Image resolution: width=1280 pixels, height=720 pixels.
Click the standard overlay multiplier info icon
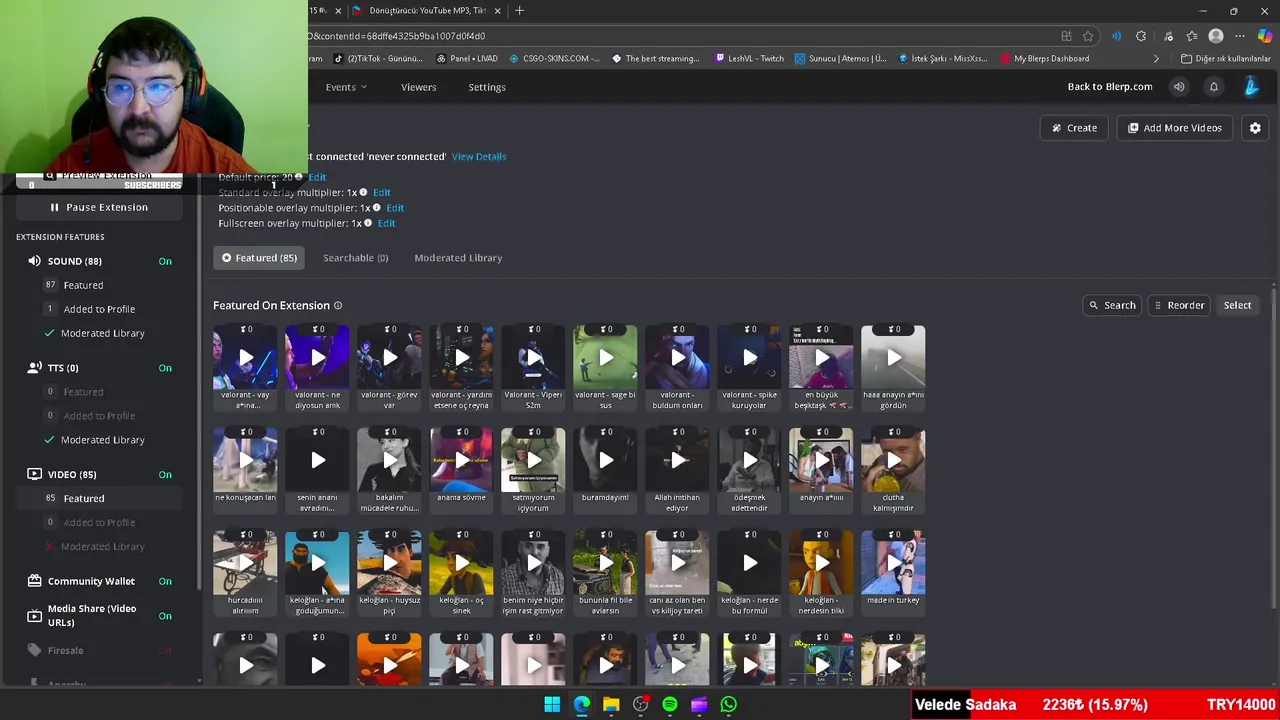pos(363,192)
